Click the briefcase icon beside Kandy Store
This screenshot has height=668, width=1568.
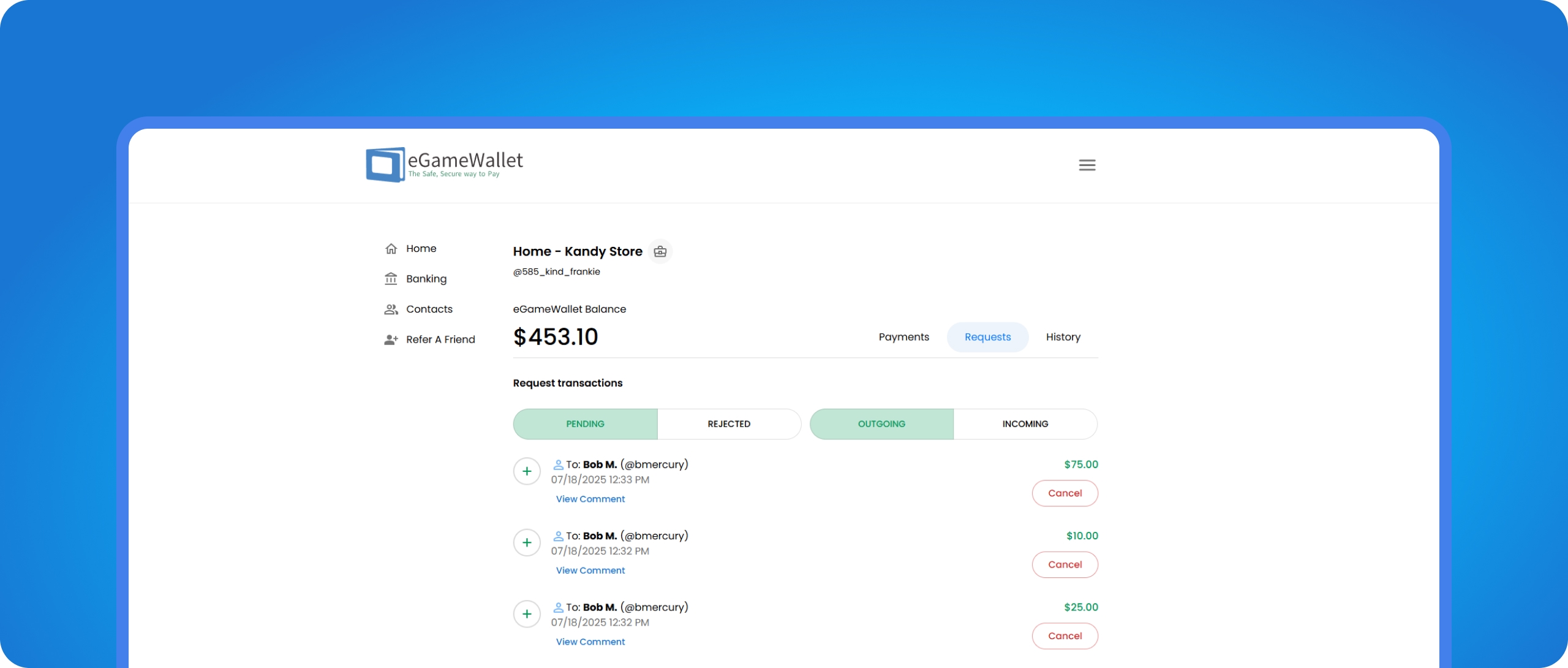660,252
